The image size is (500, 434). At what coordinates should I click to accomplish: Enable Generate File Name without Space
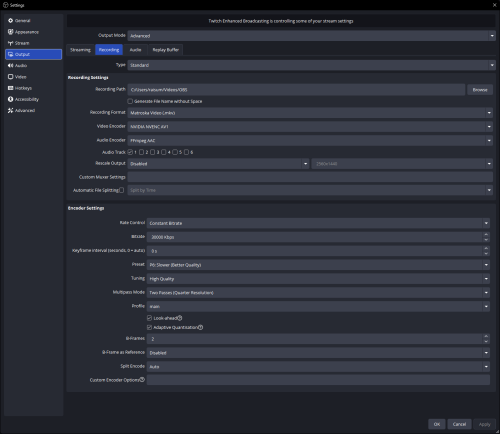point(130,101)
